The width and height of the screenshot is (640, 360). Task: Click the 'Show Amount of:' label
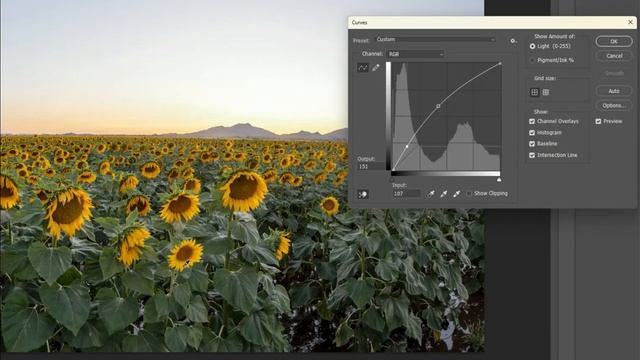point(554,36)
